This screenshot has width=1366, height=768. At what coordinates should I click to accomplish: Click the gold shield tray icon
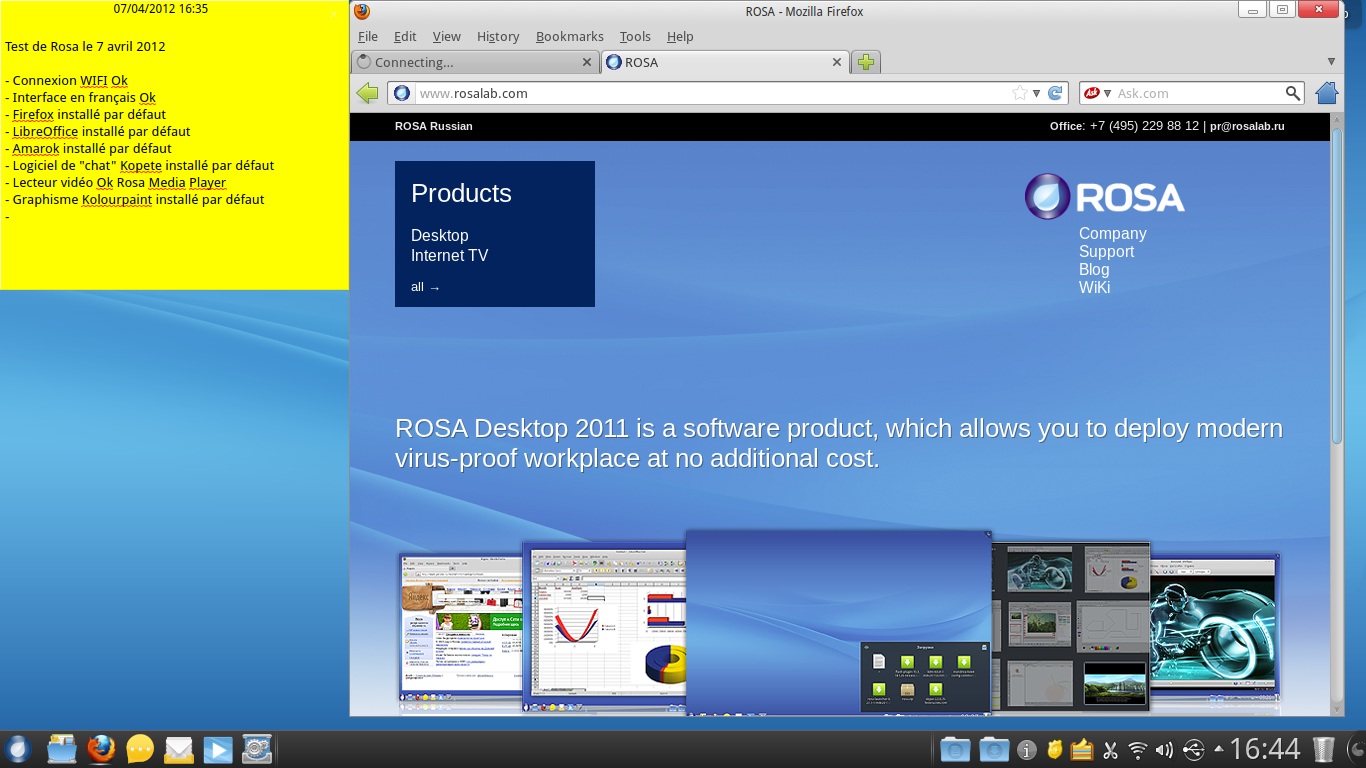pos(1054,749)
